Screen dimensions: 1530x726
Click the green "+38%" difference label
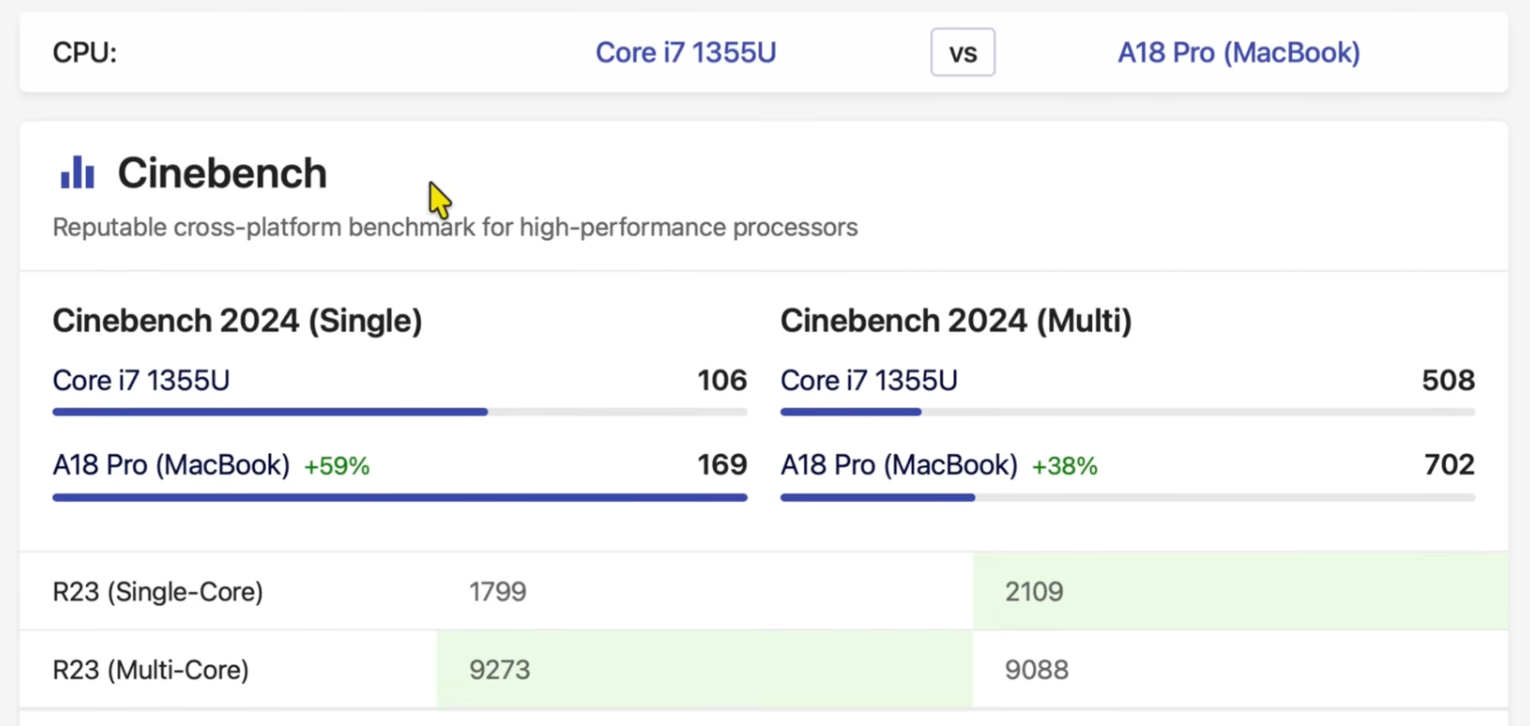1065,466
